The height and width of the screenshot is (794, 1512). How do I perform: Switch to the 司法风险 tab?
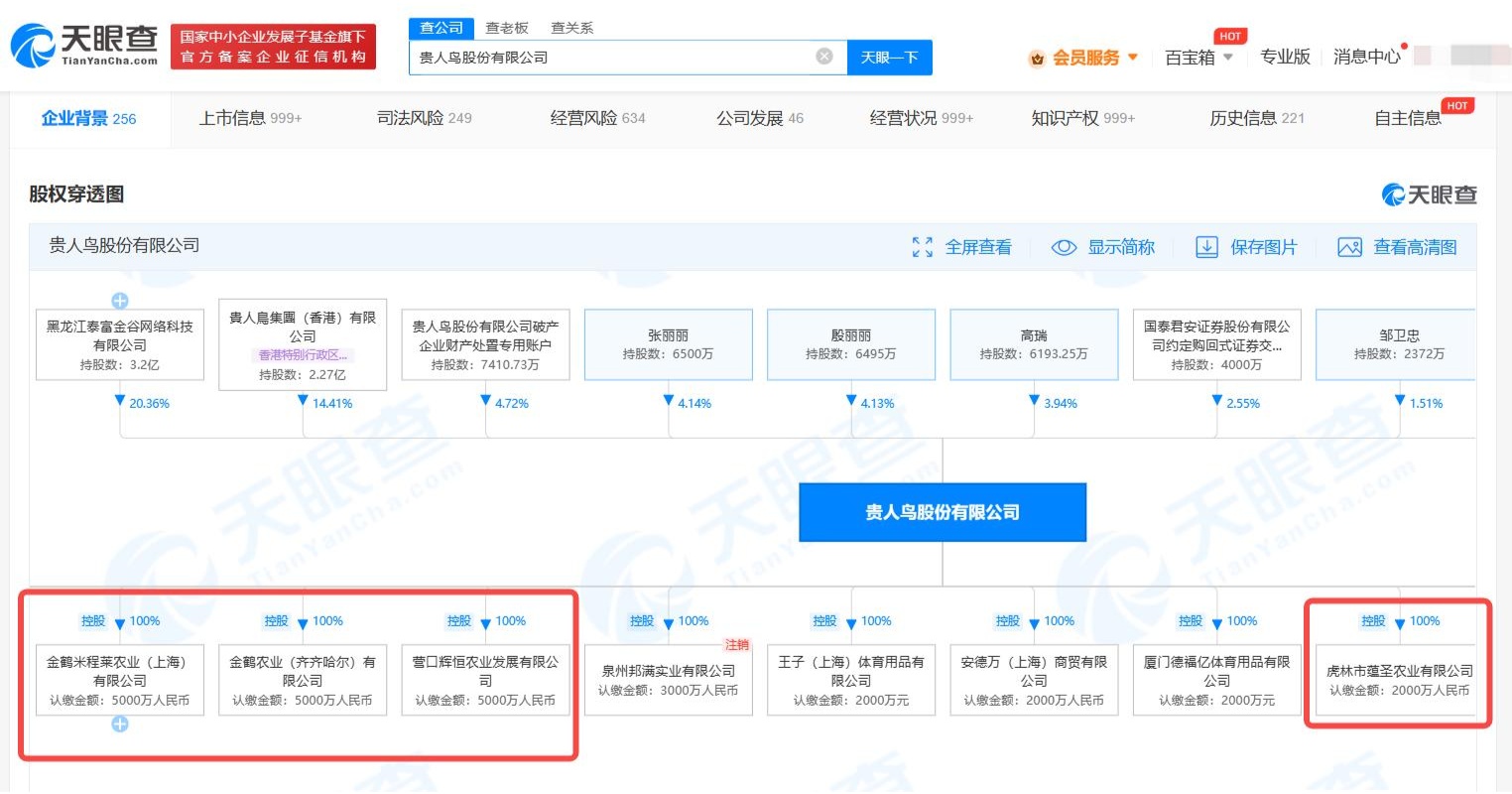click(x=424, y=118)
